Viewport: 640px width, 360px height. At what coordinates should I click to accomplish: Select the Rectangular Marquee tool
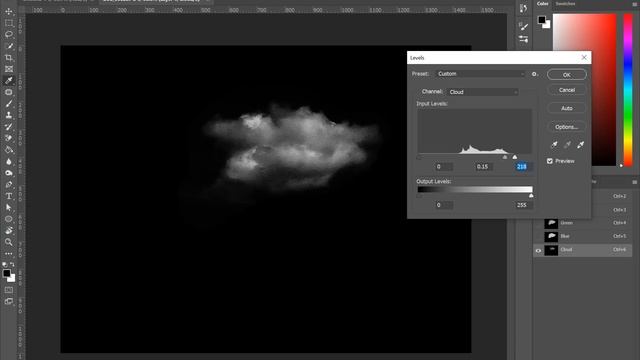pos(9,23)
